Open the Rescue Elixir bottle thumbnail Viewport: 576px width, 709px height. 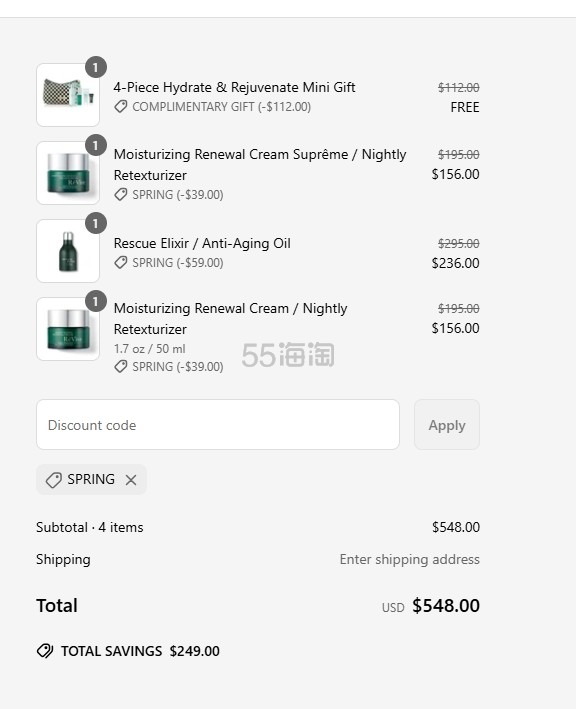[x=68, y=251]
